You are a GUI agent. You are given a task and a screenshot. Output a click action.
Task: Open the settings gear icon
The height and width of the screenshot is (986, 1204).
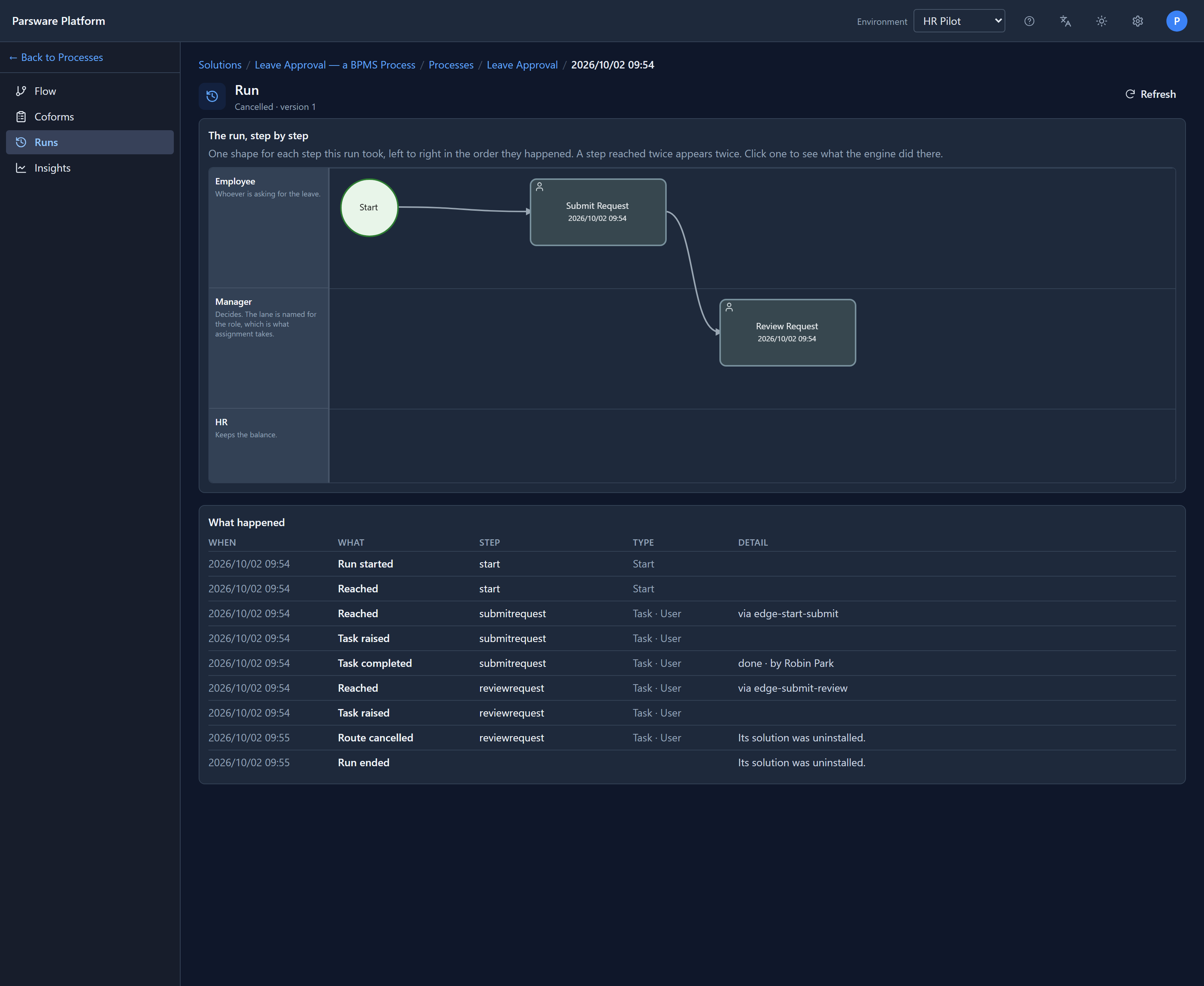pyautogui.click(x=1137, y=21)
